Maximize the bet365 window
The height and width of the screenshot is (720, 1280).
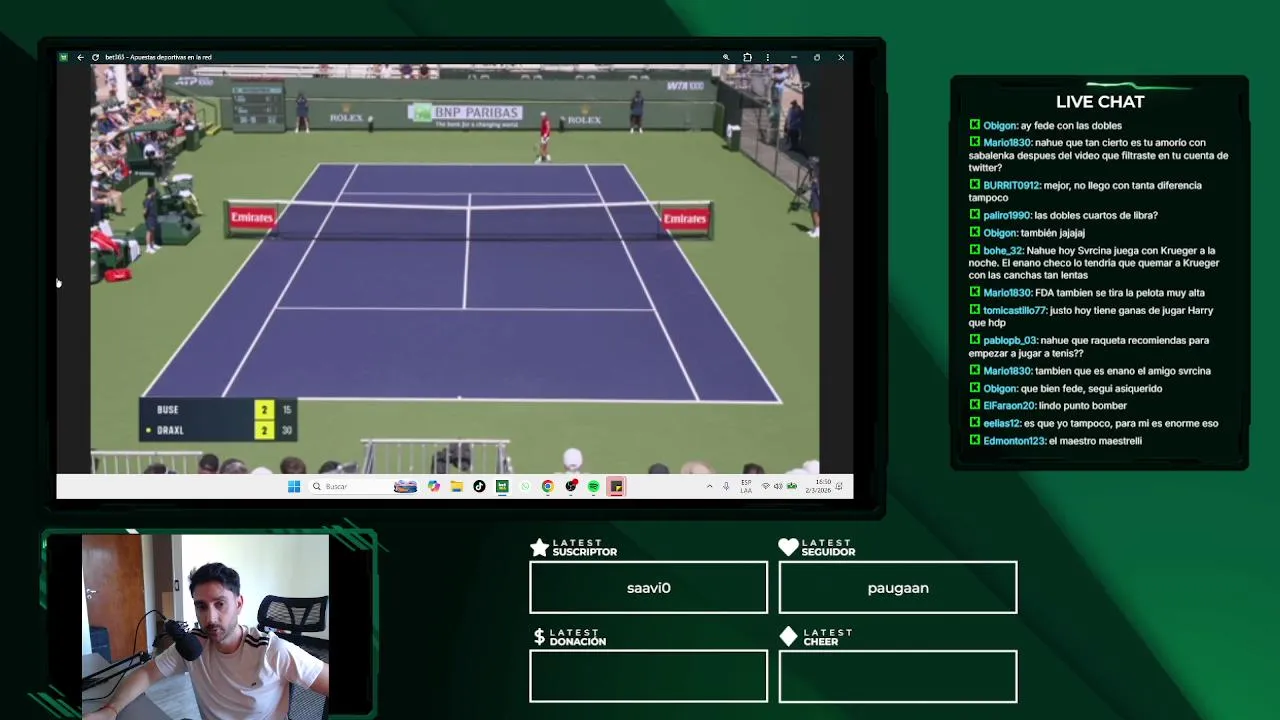click(817, 57)
